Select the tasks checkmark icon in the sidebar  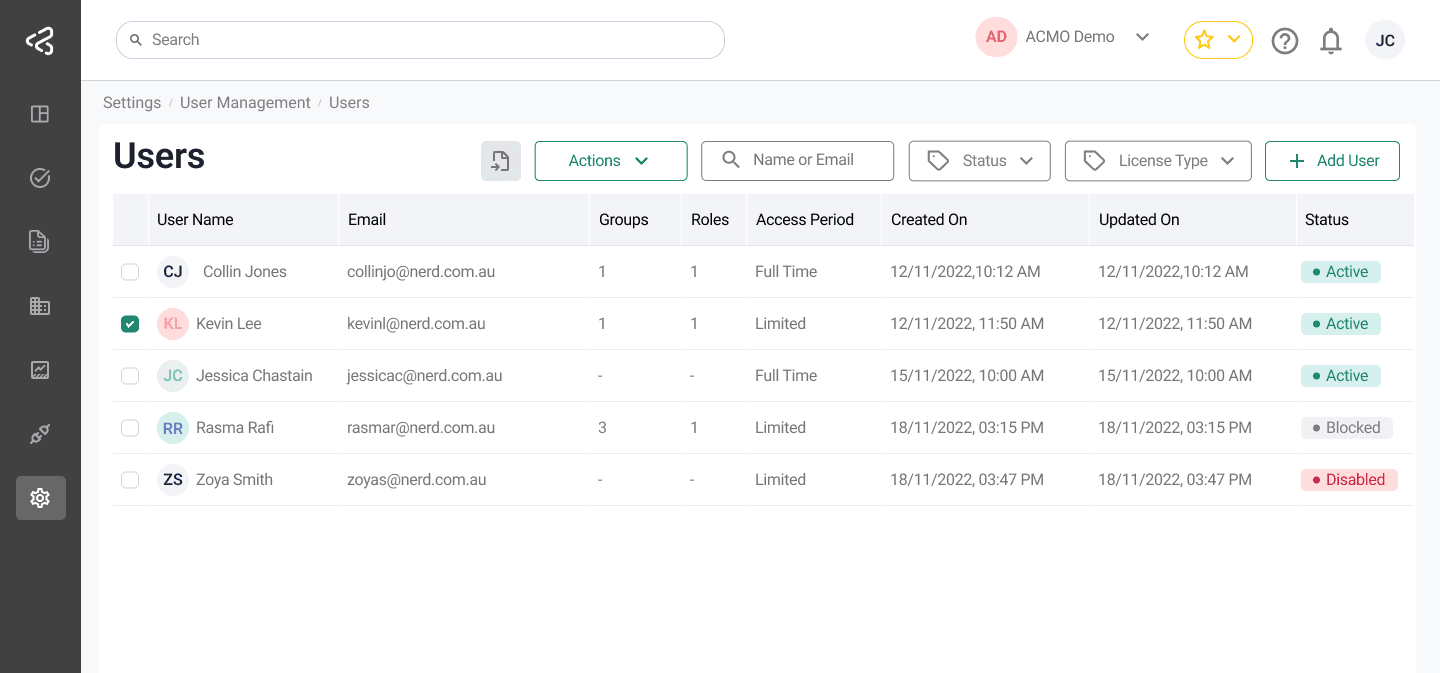(40, 178)
